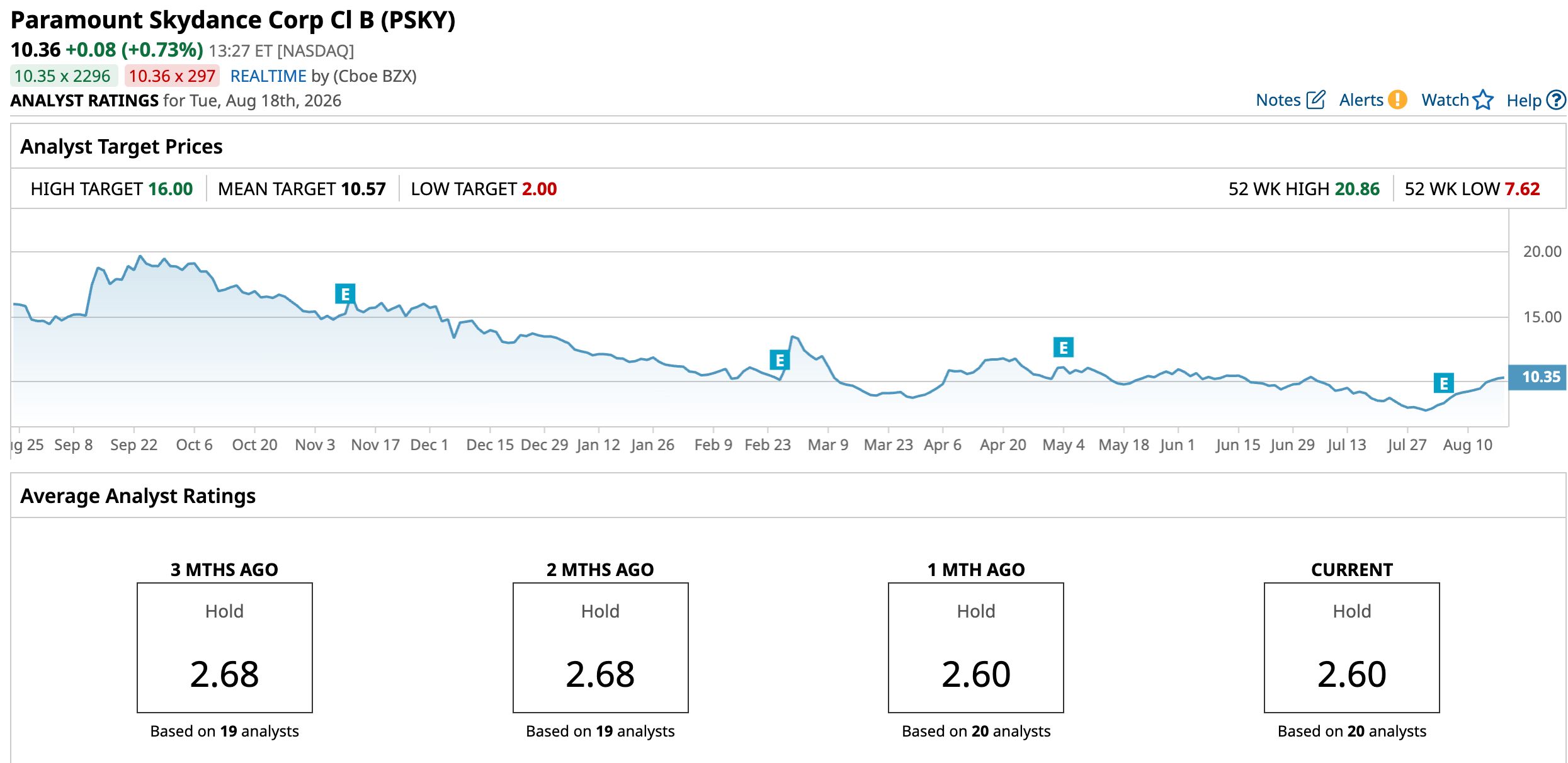1568x763 pixels.
Task: Click the Hold label in the CURRENT box
Action: [1352, 611]
